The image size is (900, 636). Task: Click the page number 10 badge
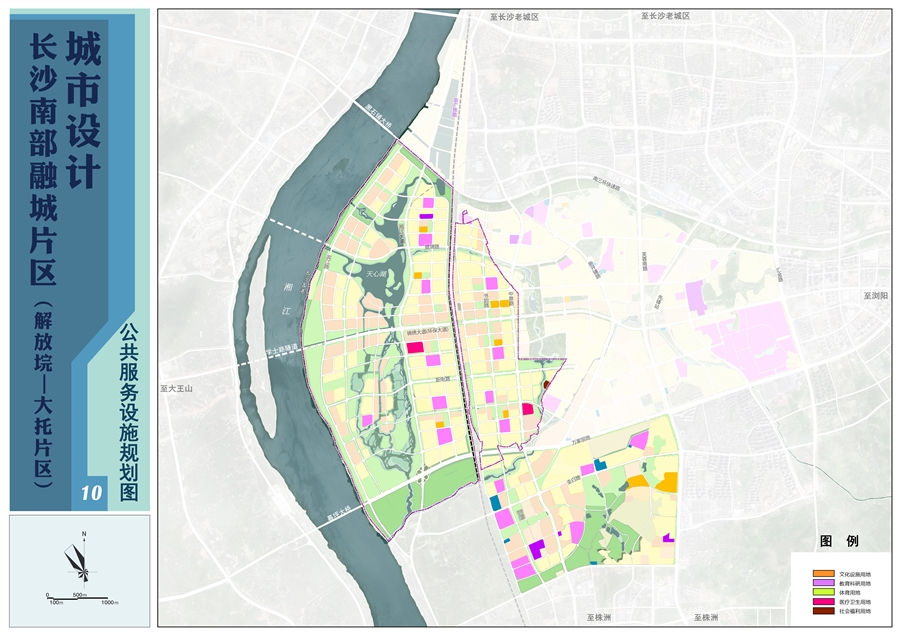(x=91, y=493)
